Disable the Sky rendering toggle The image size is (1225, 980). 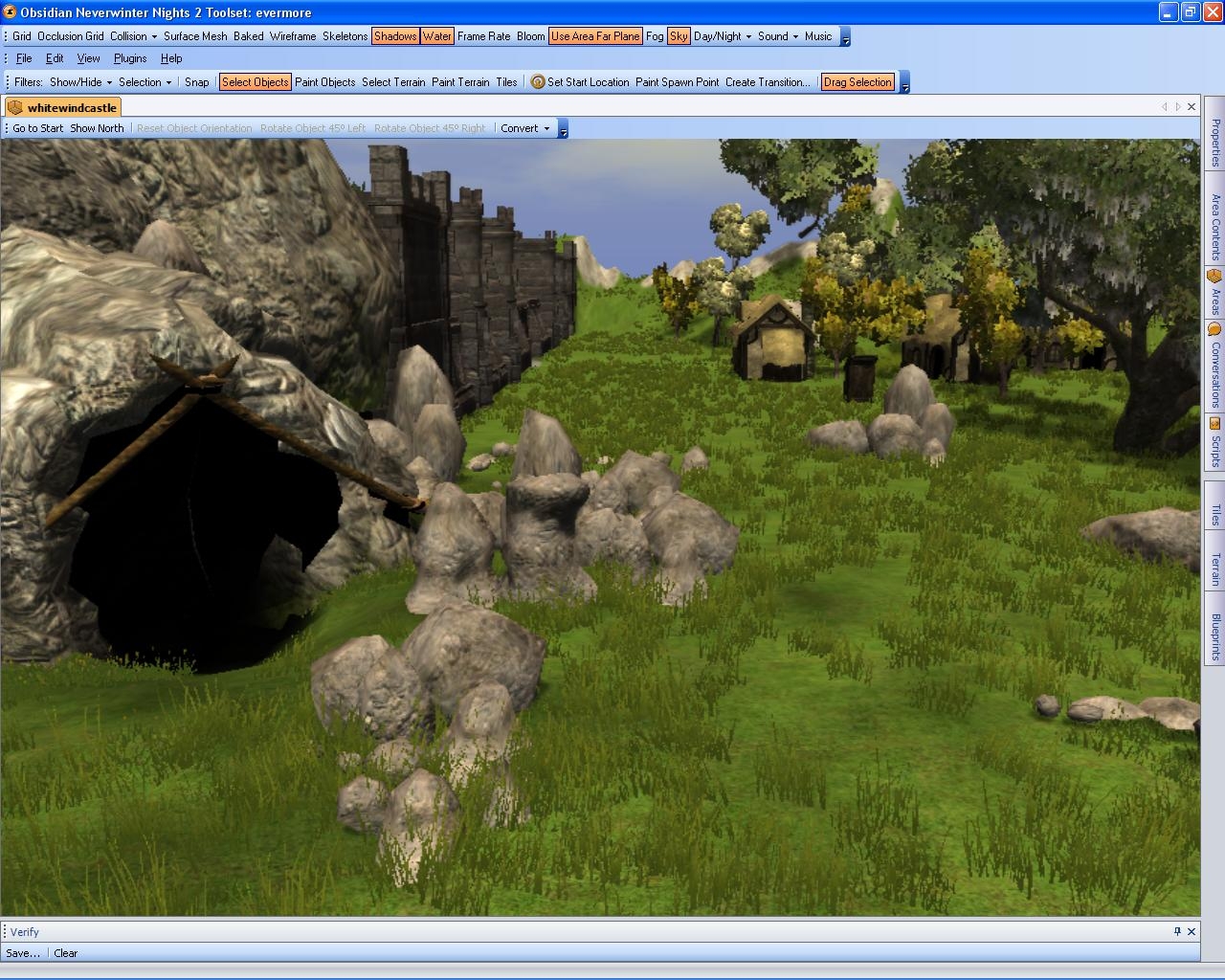click(679, 36)
